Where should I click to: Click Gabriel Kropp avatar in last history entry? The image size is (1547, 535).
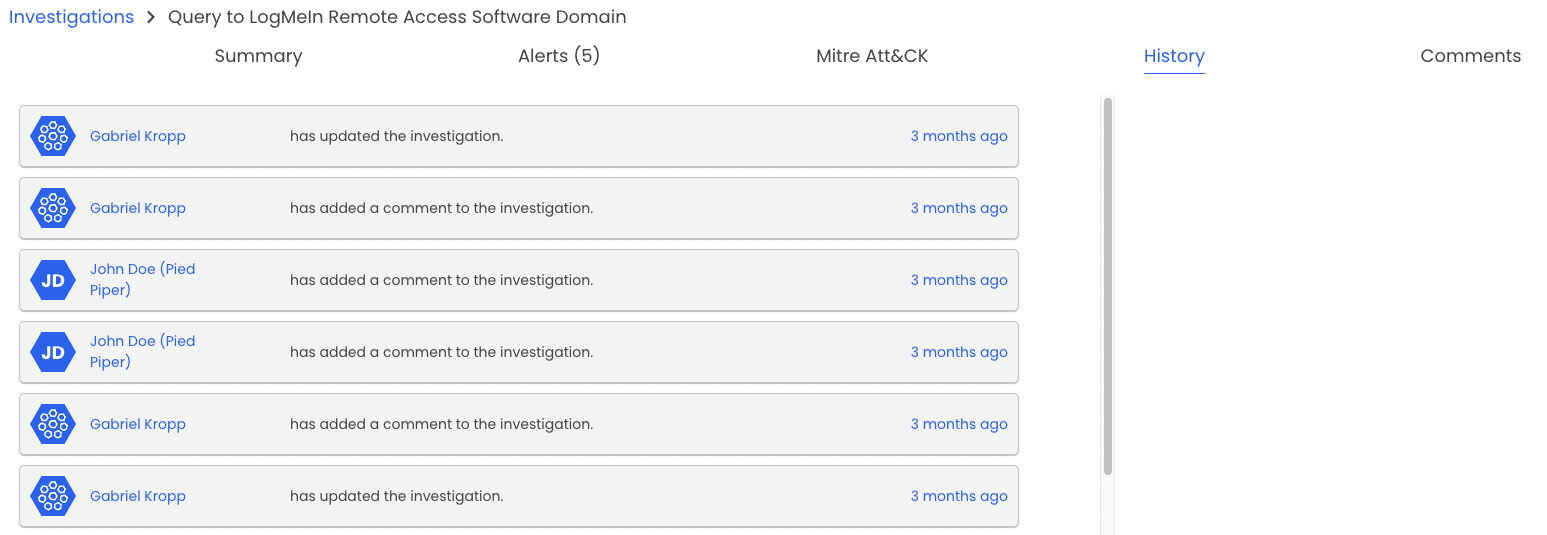pyautogui.click(x=53, y=496)
